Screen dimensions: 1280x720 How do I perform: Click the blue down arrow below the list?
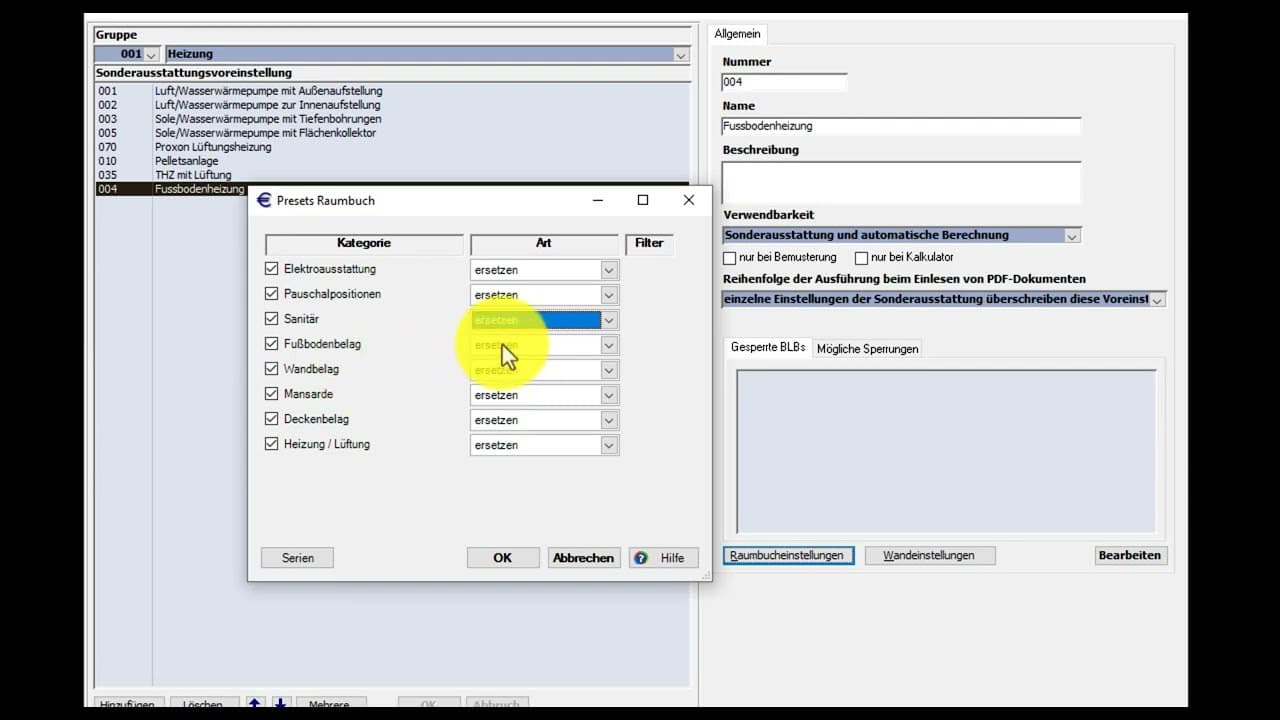click(281, 704)
